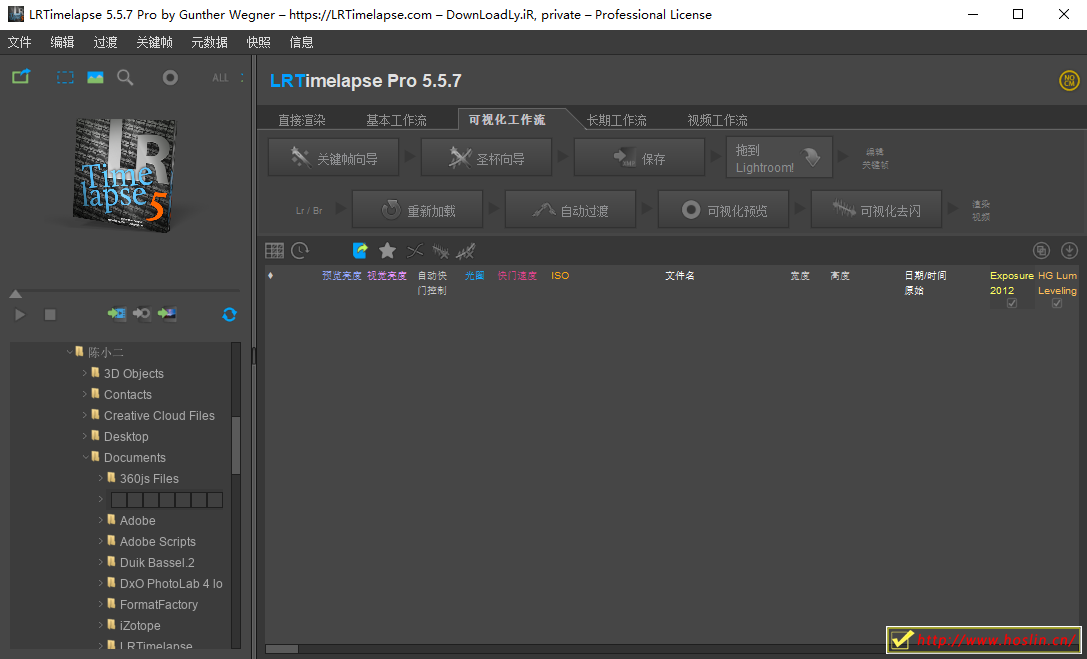Screen dimensions: 1087x659
Task: Expand the Contacts folder
Action: 85,394
